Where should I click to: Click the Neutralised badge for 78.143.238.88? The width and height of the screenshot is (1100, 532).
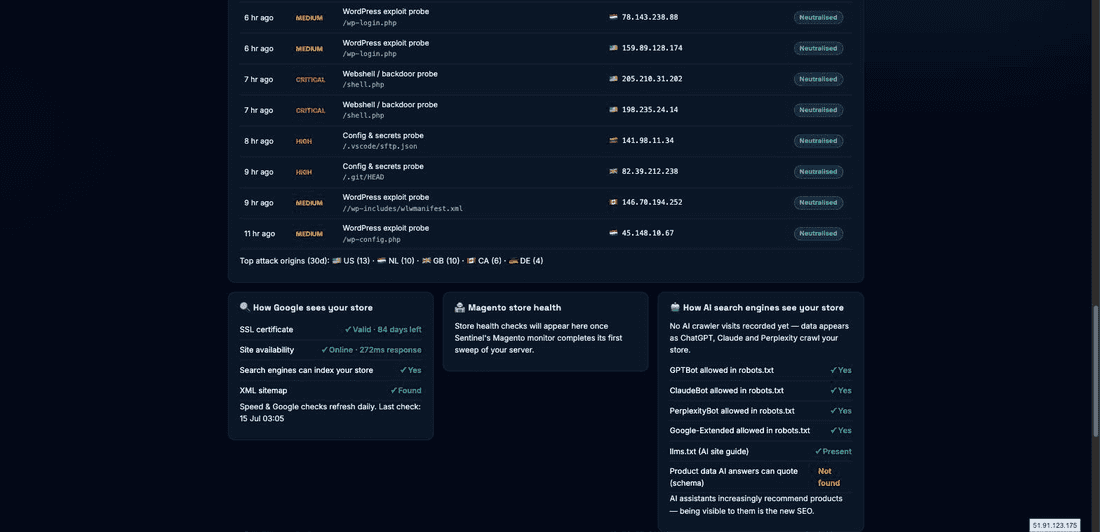819,17
